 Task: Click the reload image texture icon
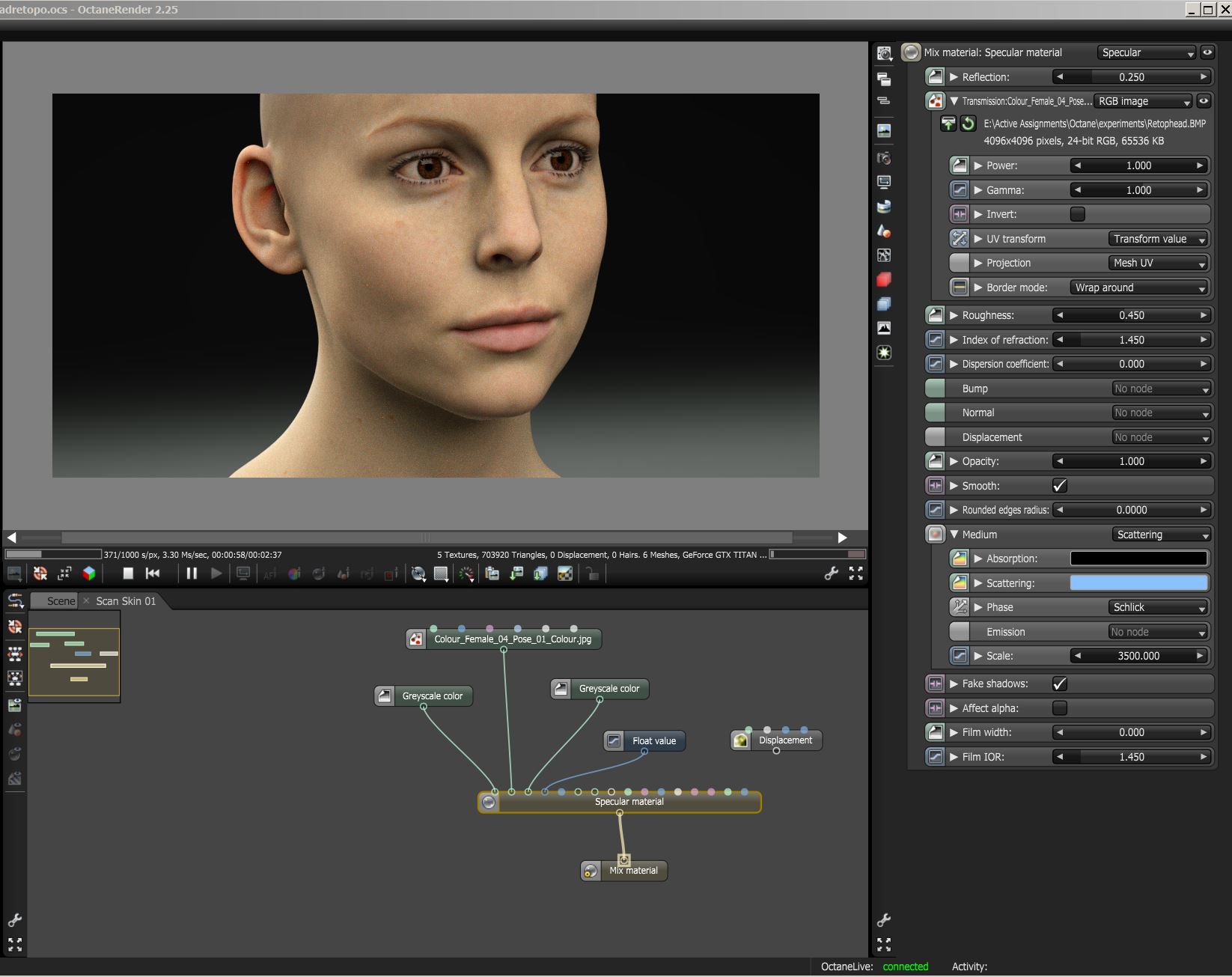(x=968, y=124)
